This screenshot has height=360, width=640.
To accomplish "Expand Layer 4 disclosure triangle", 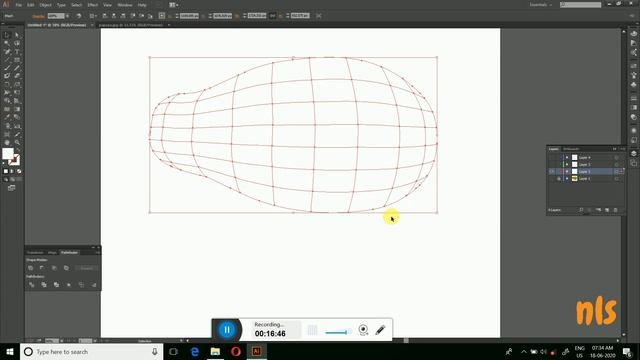I will [x=567, y=158].
